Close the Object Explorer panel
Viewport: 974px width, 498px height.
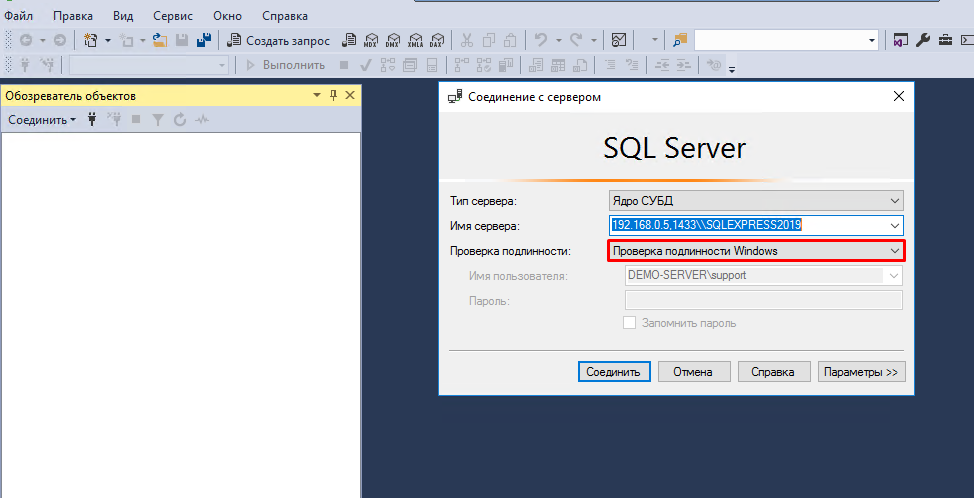350,96
